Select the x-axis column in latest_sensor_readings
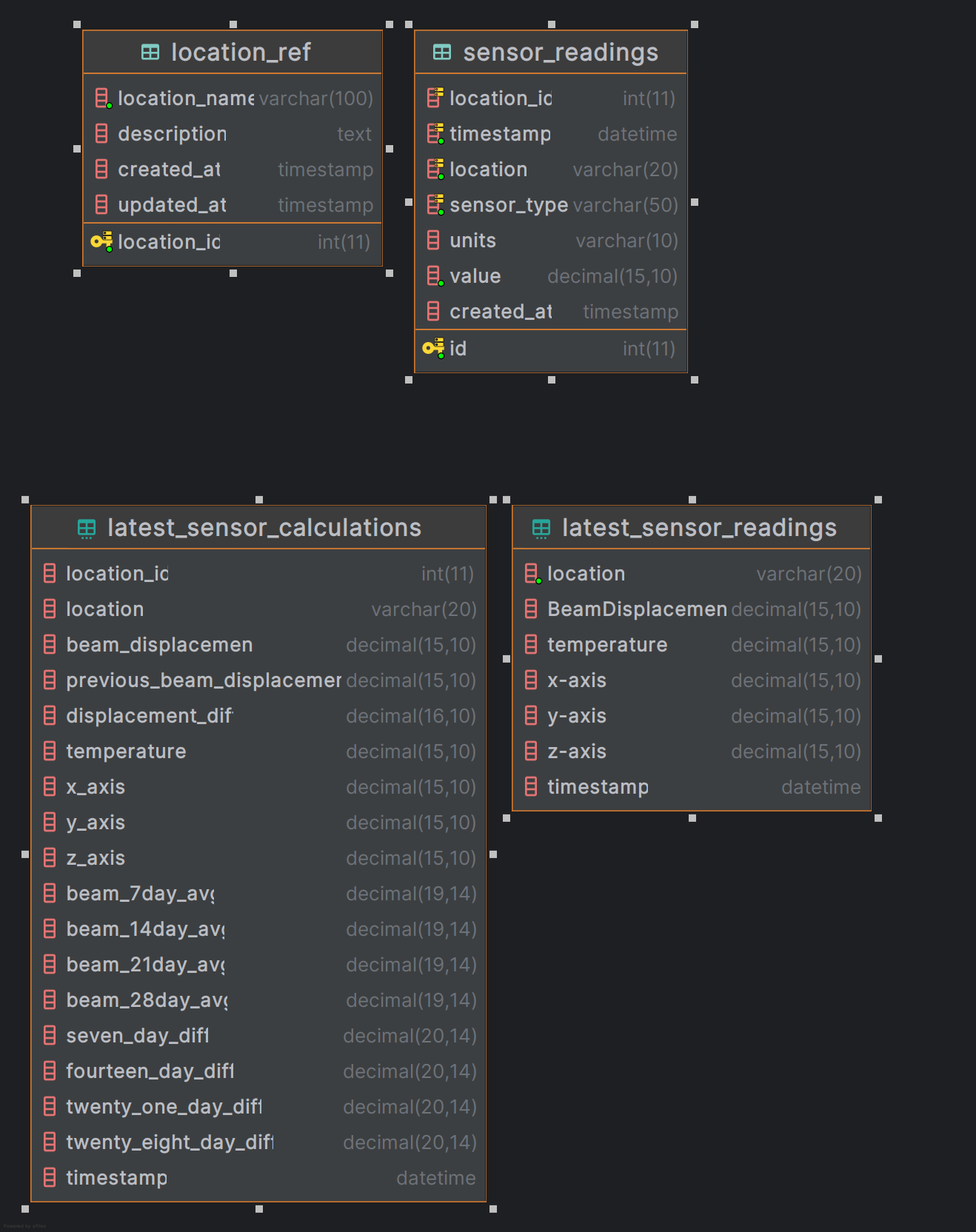The image size is (976, 1232). [x=692, y=680]
